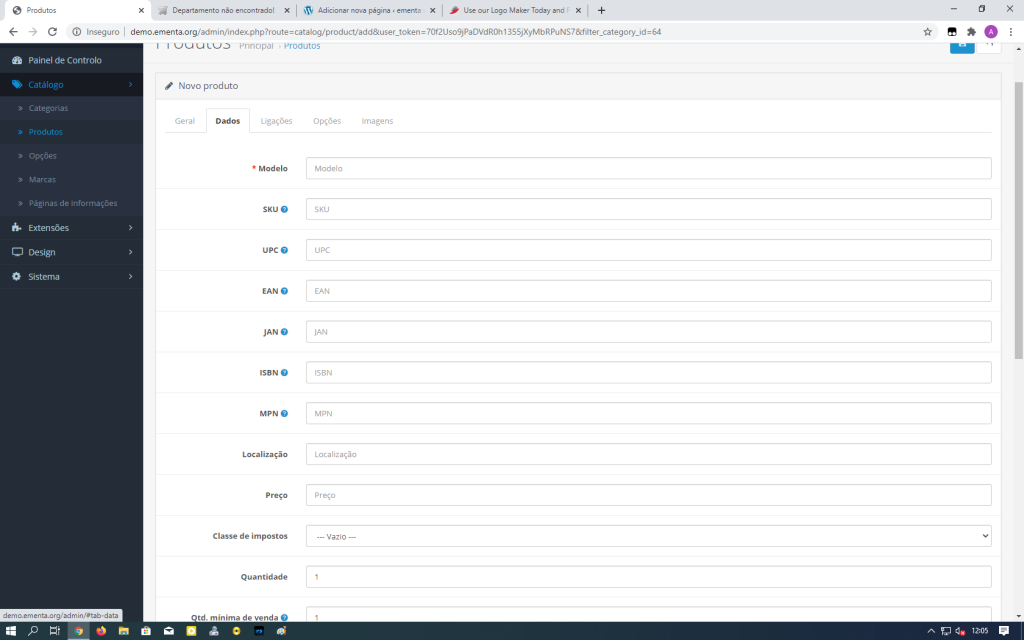Open the Chrome profile avatar
The width and height of the screenshot is (1024, 640).
click(990, 31)
